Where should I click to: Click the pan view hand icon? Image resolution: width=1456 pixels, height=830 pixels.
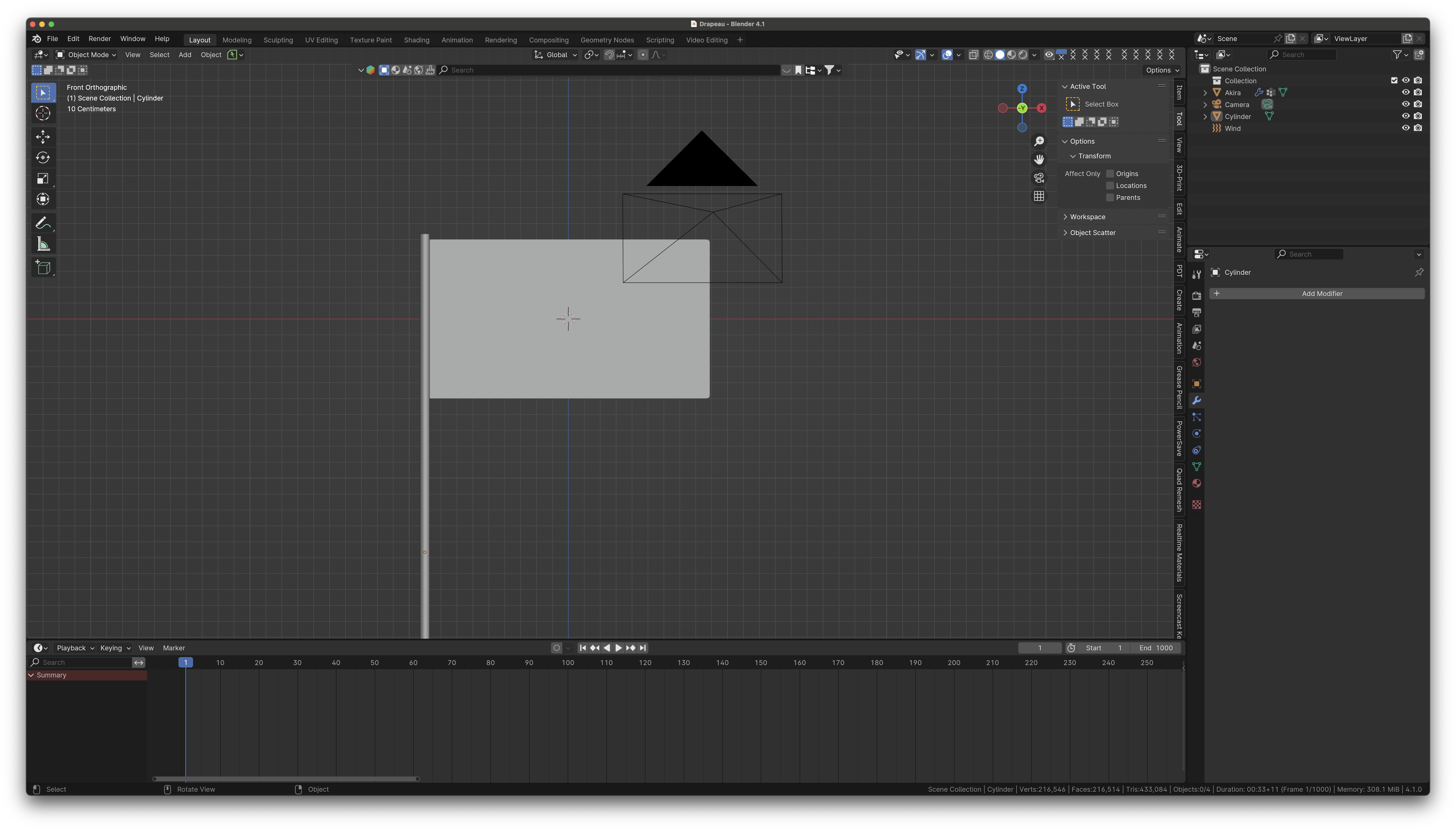[1039, 159]
